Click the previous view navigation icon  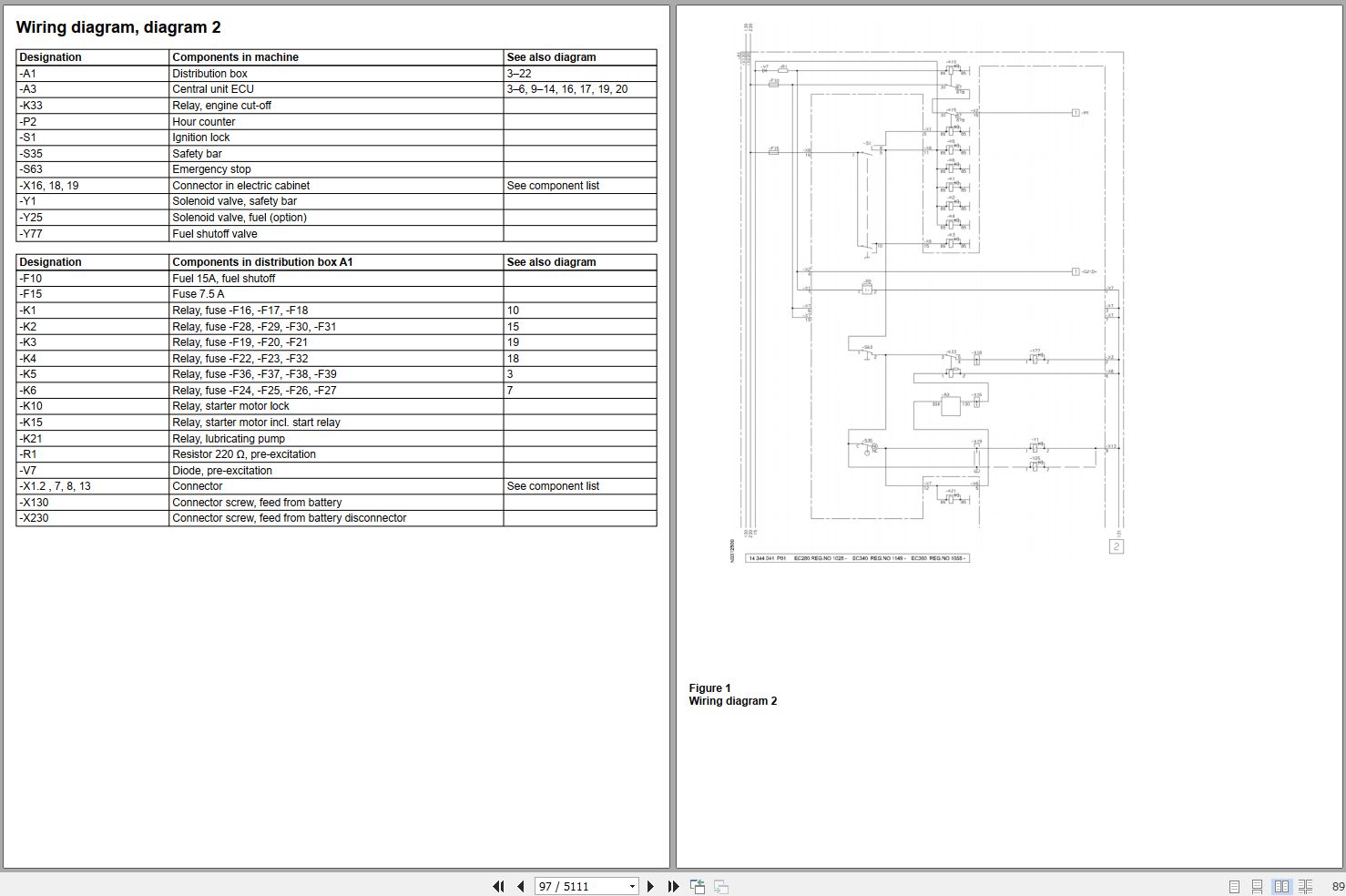pos(698,886)
